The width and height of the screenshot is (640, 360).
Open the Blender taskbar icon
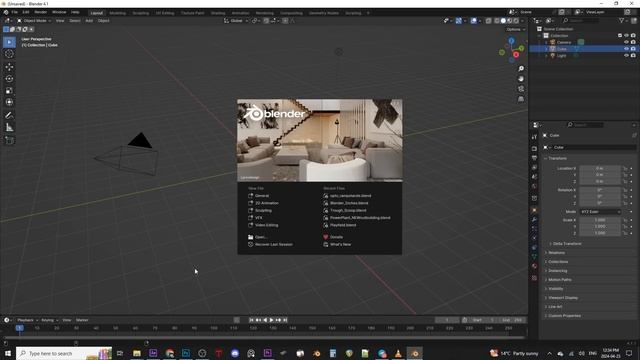point(414,353)
